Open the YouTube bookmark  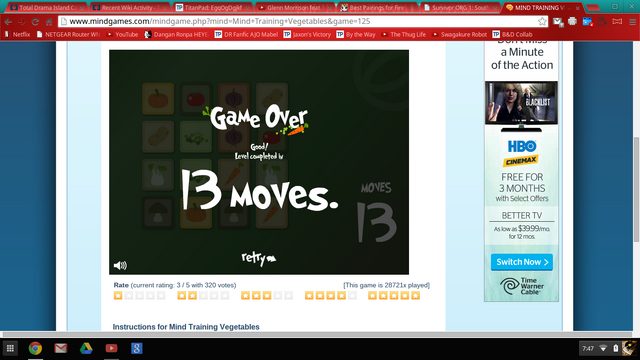(122, 35)
